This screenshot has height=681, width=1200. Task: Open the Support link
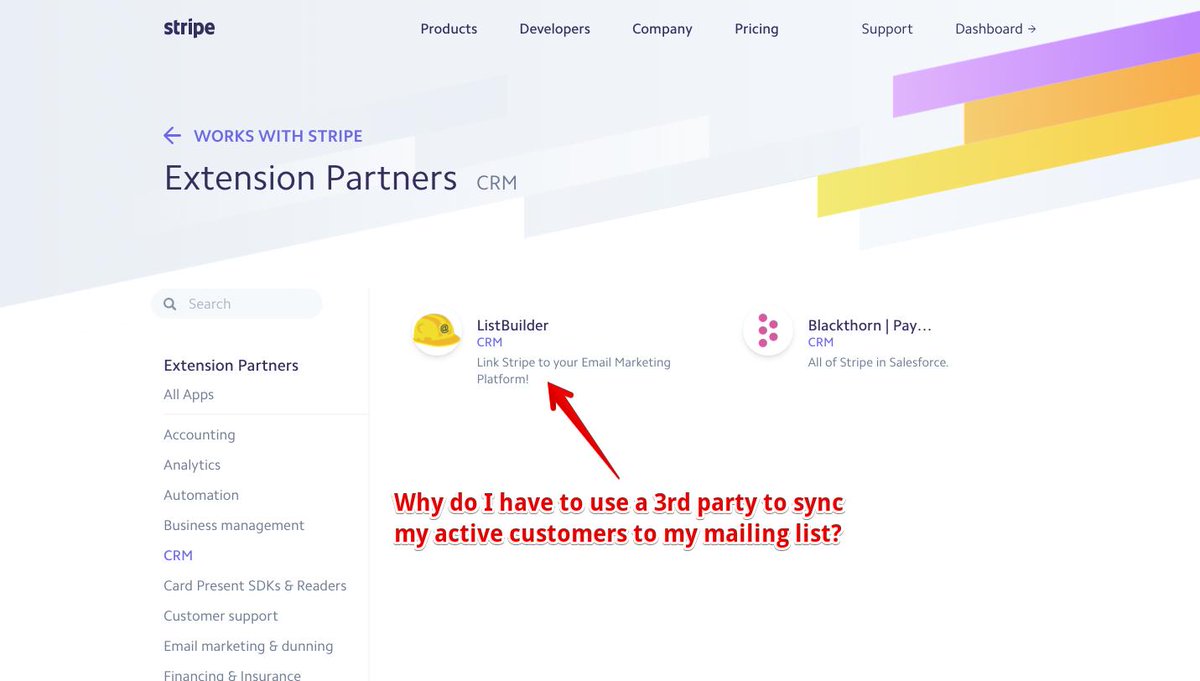click(x=887, y=29)
